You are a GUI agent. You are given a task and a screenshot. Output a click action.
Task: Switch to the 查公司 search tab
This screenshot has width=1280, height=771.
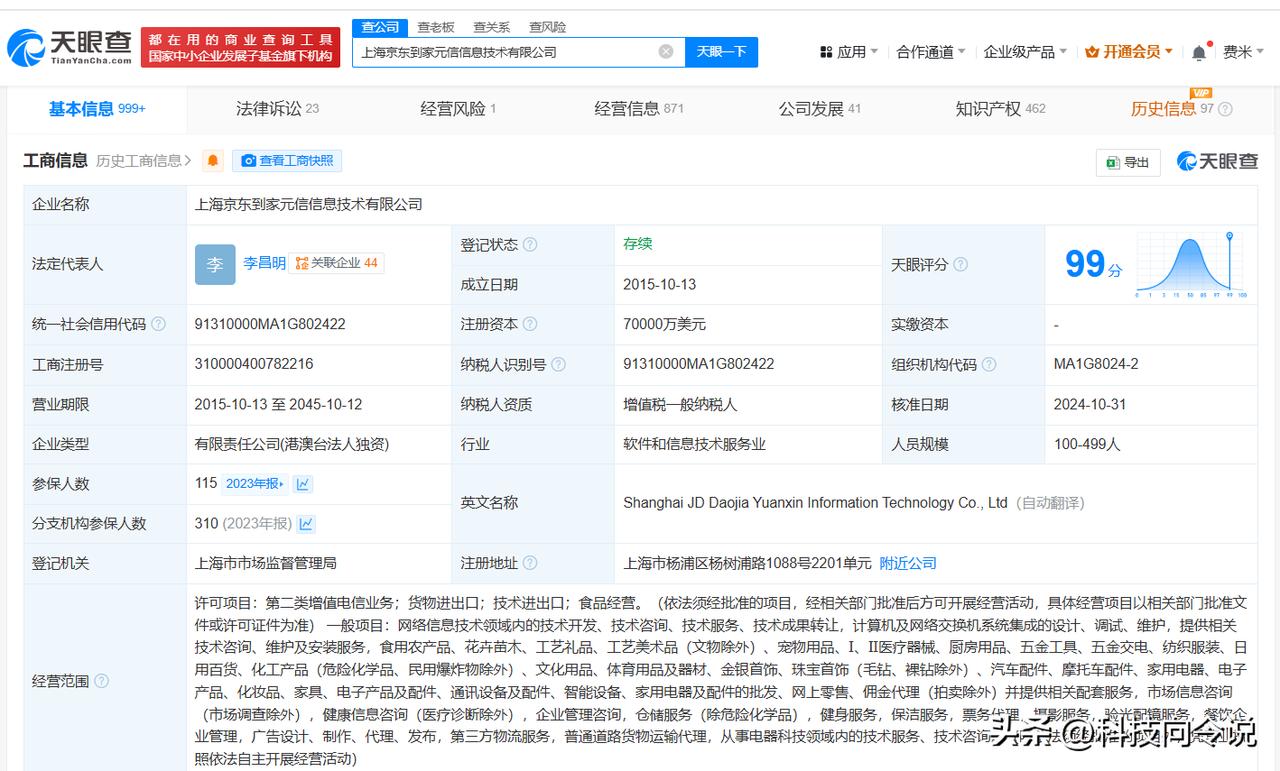[x=380, y=27]
